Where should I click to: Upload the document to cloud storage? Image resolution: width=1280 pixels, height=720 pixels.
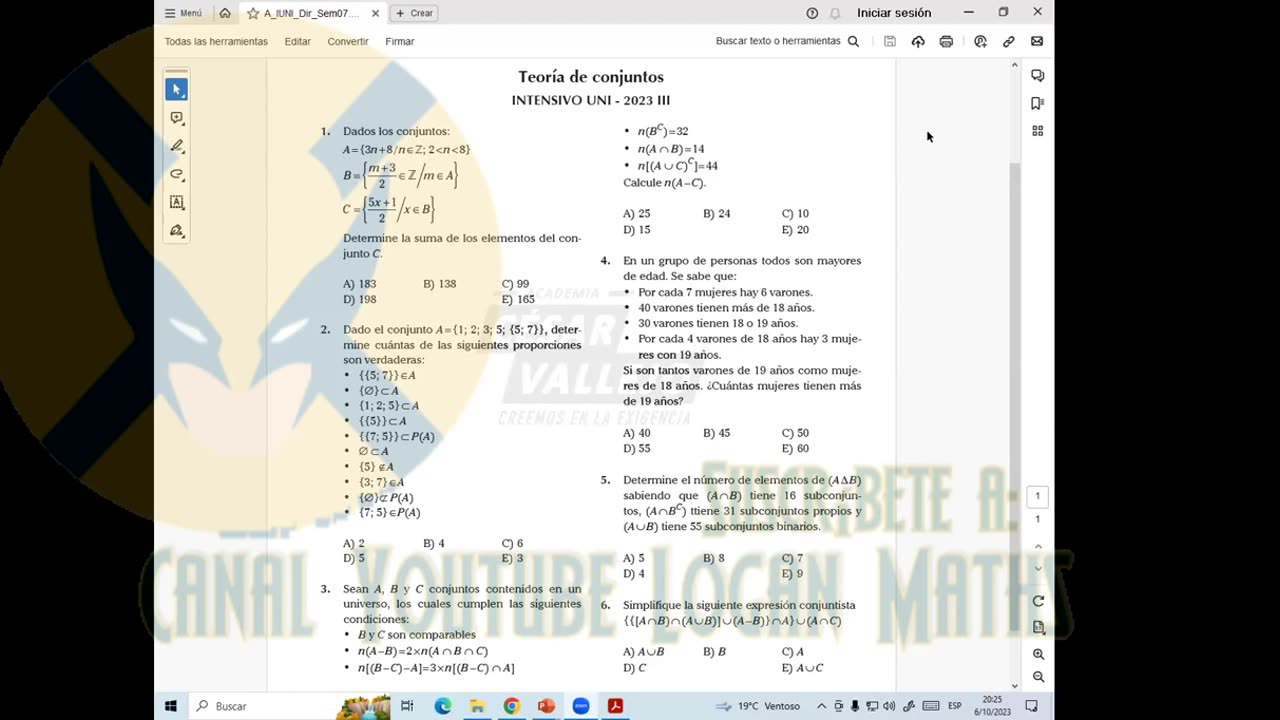918,41
